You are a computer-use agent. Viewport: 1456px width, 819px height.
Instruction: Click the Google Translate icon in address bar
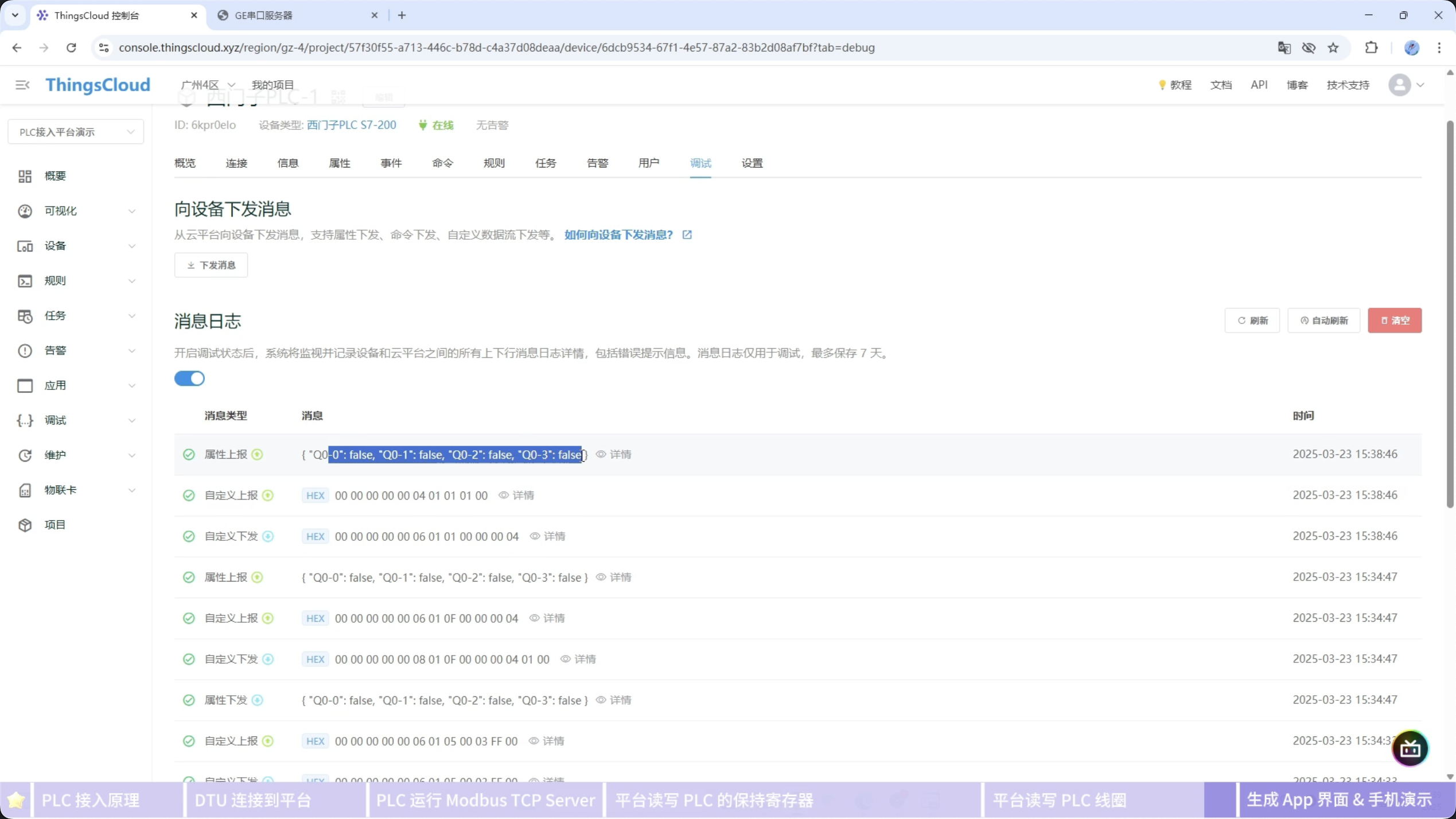pyautogui.click(x=1284, y=48)
